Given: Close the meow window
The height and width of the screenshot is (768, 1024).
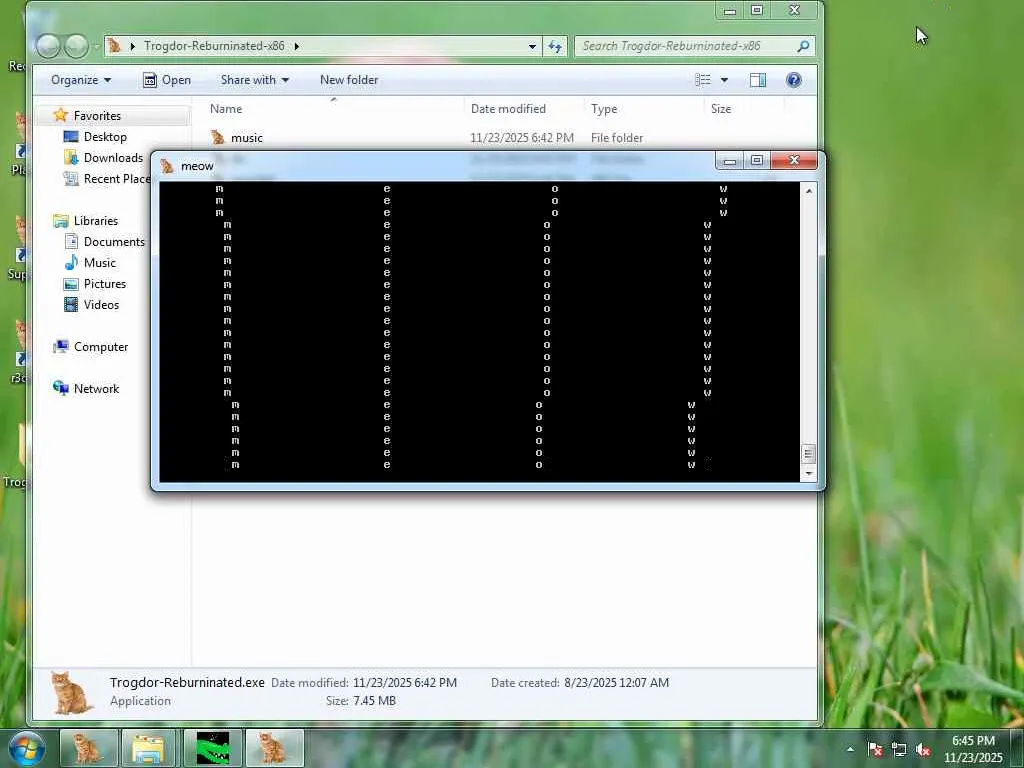Looking at the screenshot, I should (794, 160).
